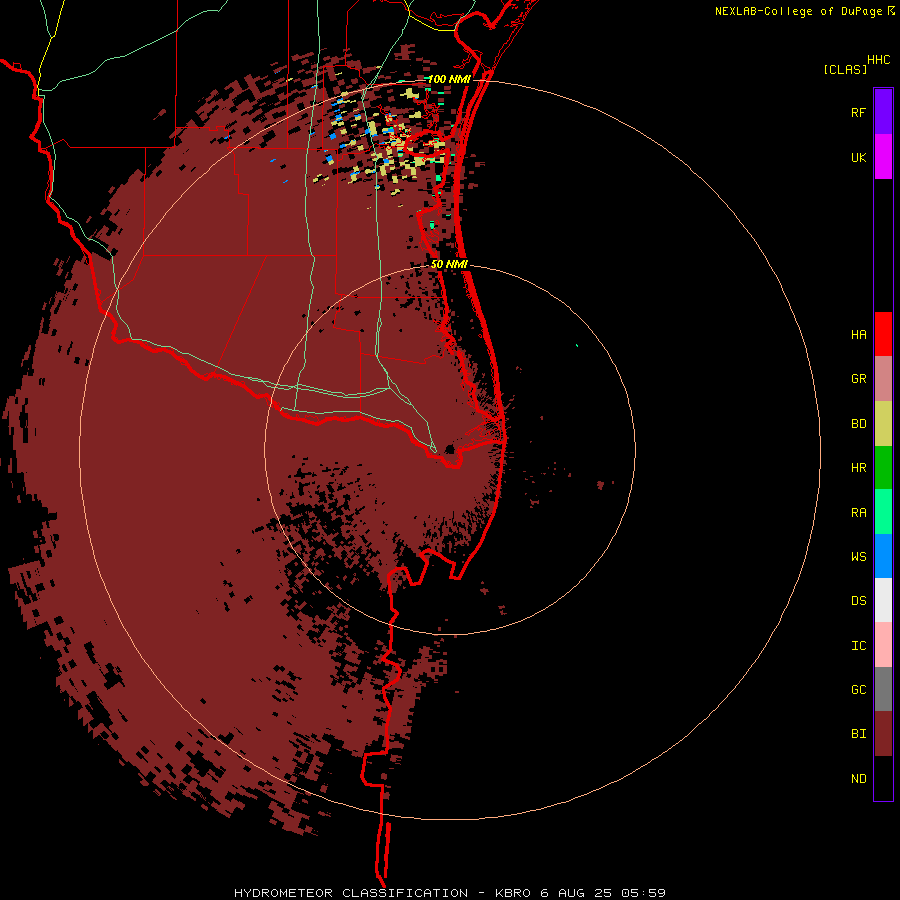Click the HYDROMETEOR CLASSIFICATION KBRO title text
The width and height of the screenshot is (900, 900).
click(x=449, y=893)
